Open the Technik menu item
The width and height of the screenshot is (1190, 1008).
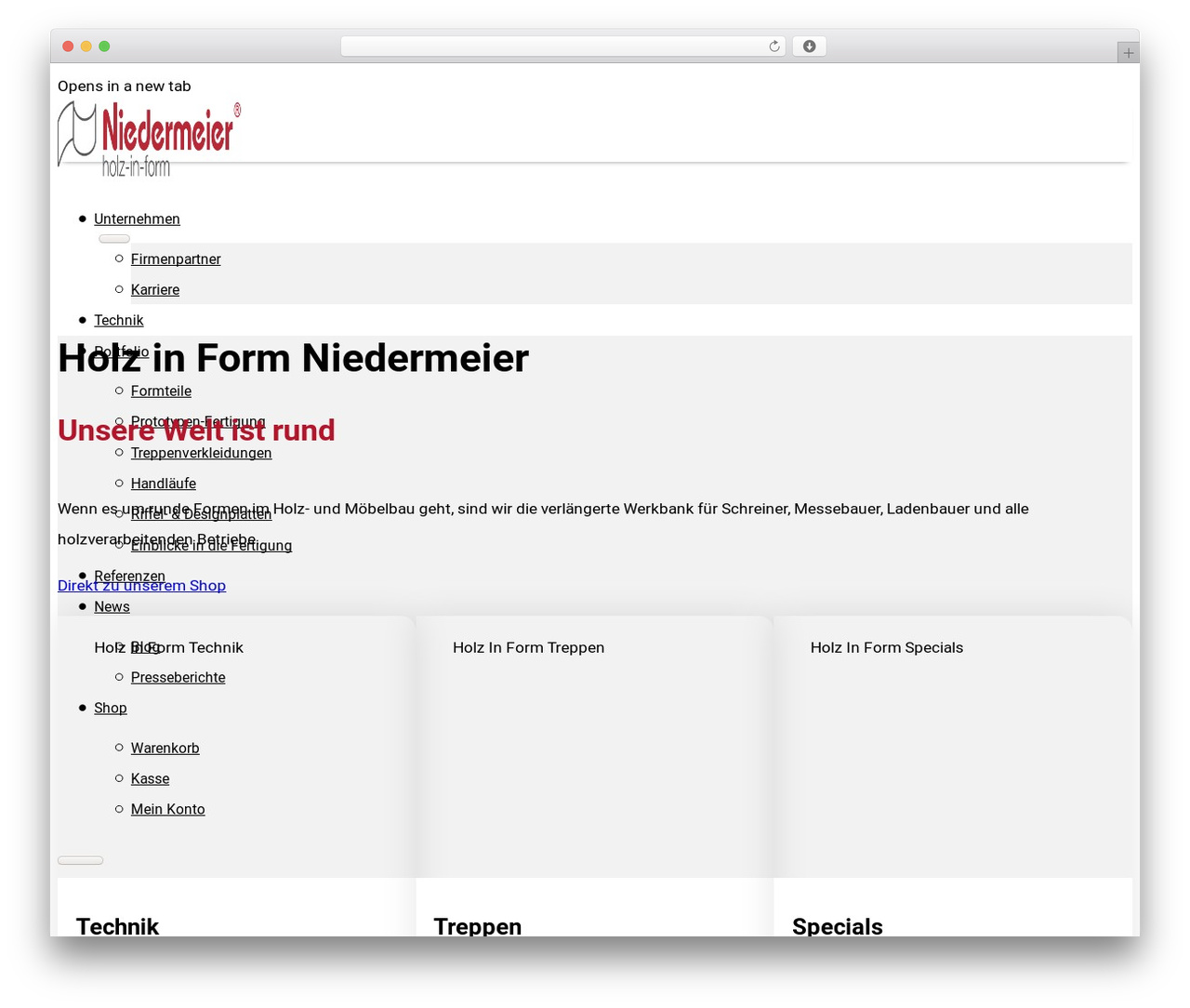pos(119,321)
